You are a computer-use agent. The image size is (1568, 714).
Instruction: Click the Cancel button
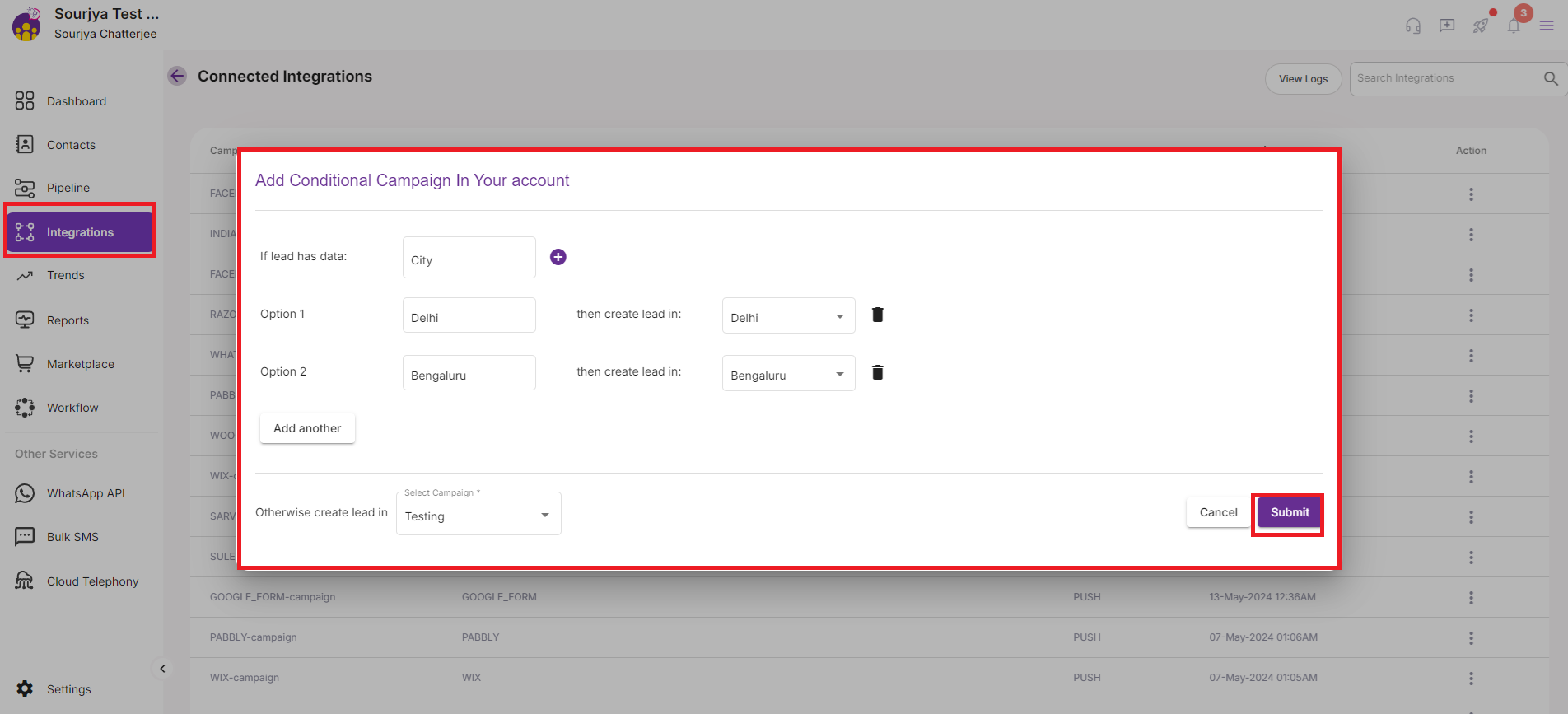[1218, 512]
